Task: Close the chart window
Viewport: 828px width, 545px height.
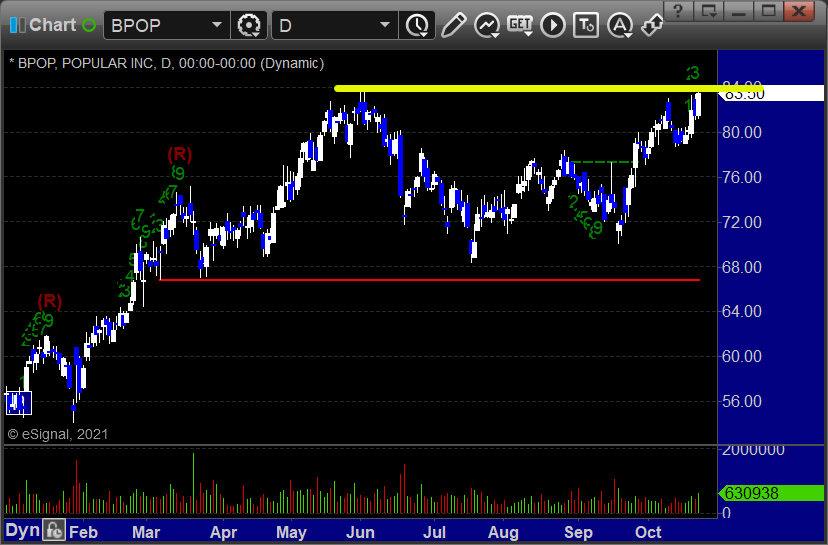Action: (x=799, y=10)
